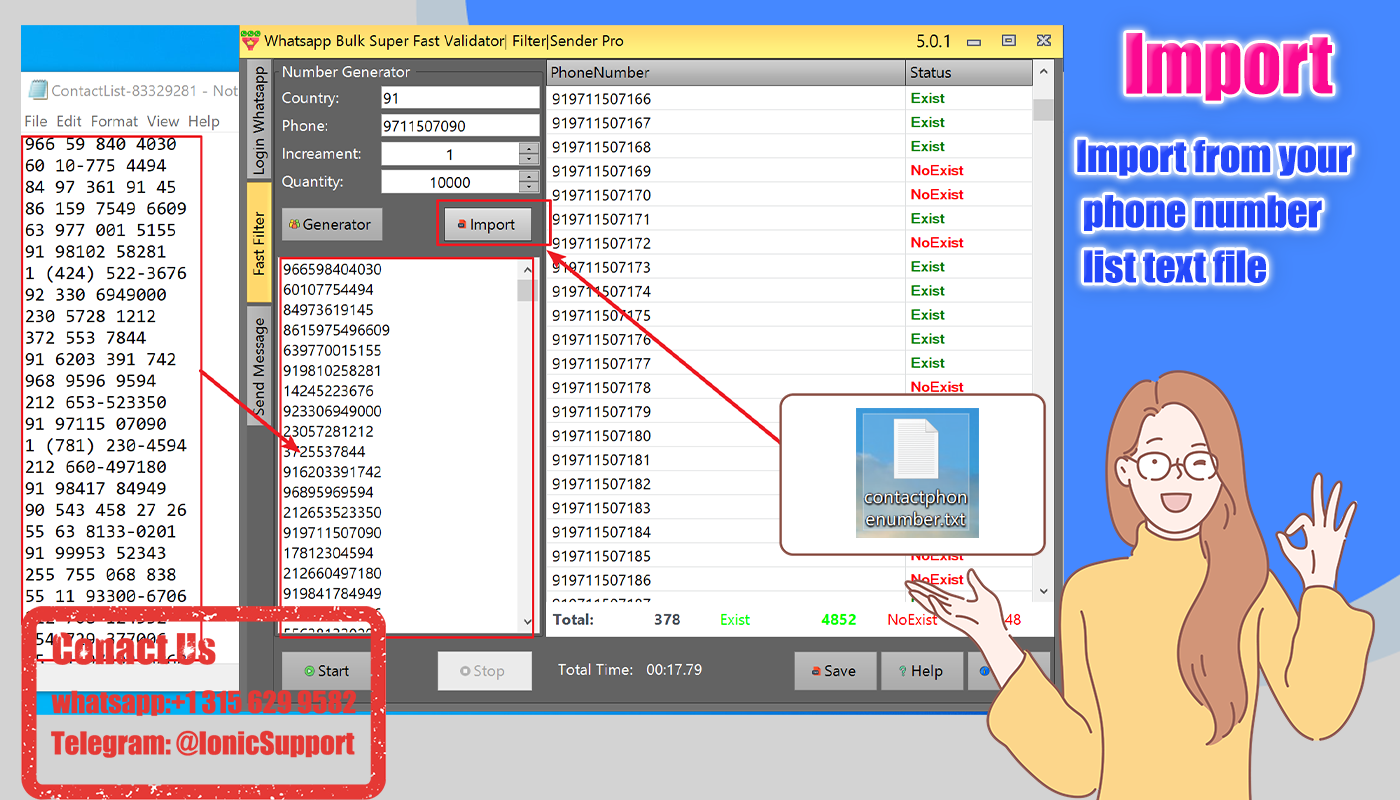Click the Notepad document icon beside ContactList-83329281
Screen dimensions: 1400x800
[x=36, y=89]
